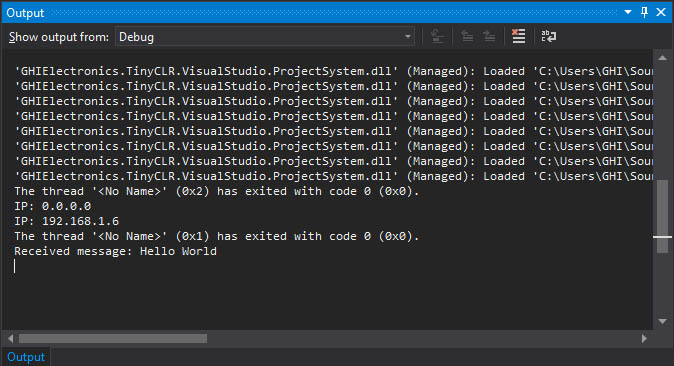Go to previous message icon
The height and width of the screenshot is (366, 674).
(x=467, y=37)
